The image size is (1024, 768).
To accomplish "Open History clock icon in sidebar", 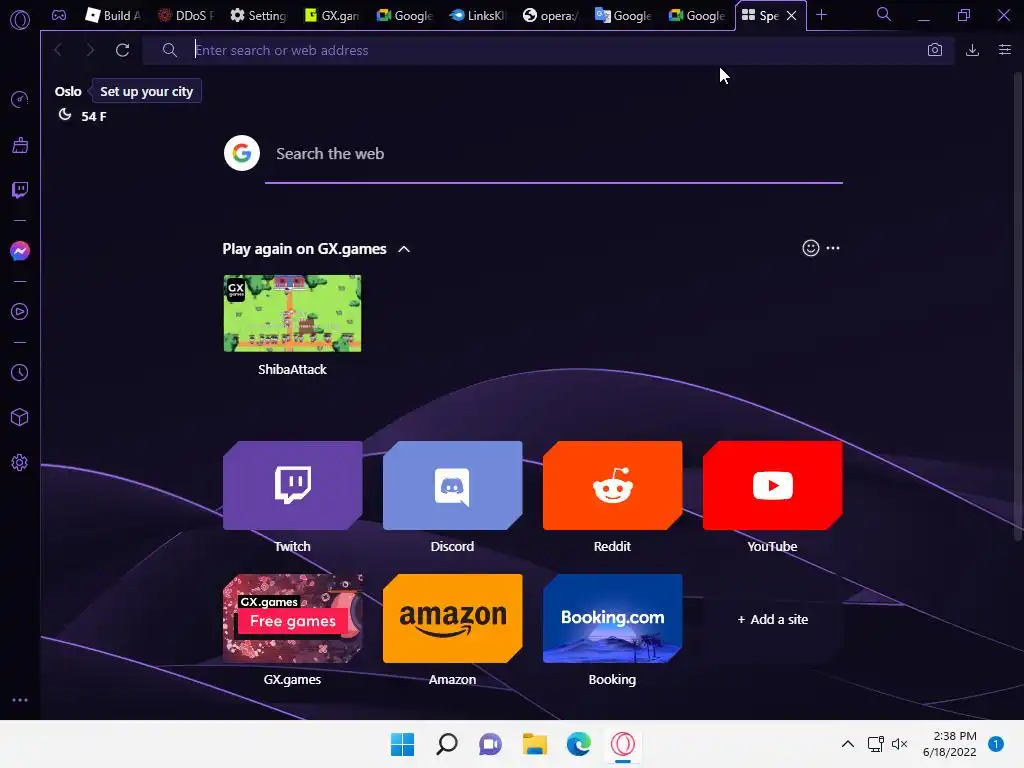I will point(20,372).
